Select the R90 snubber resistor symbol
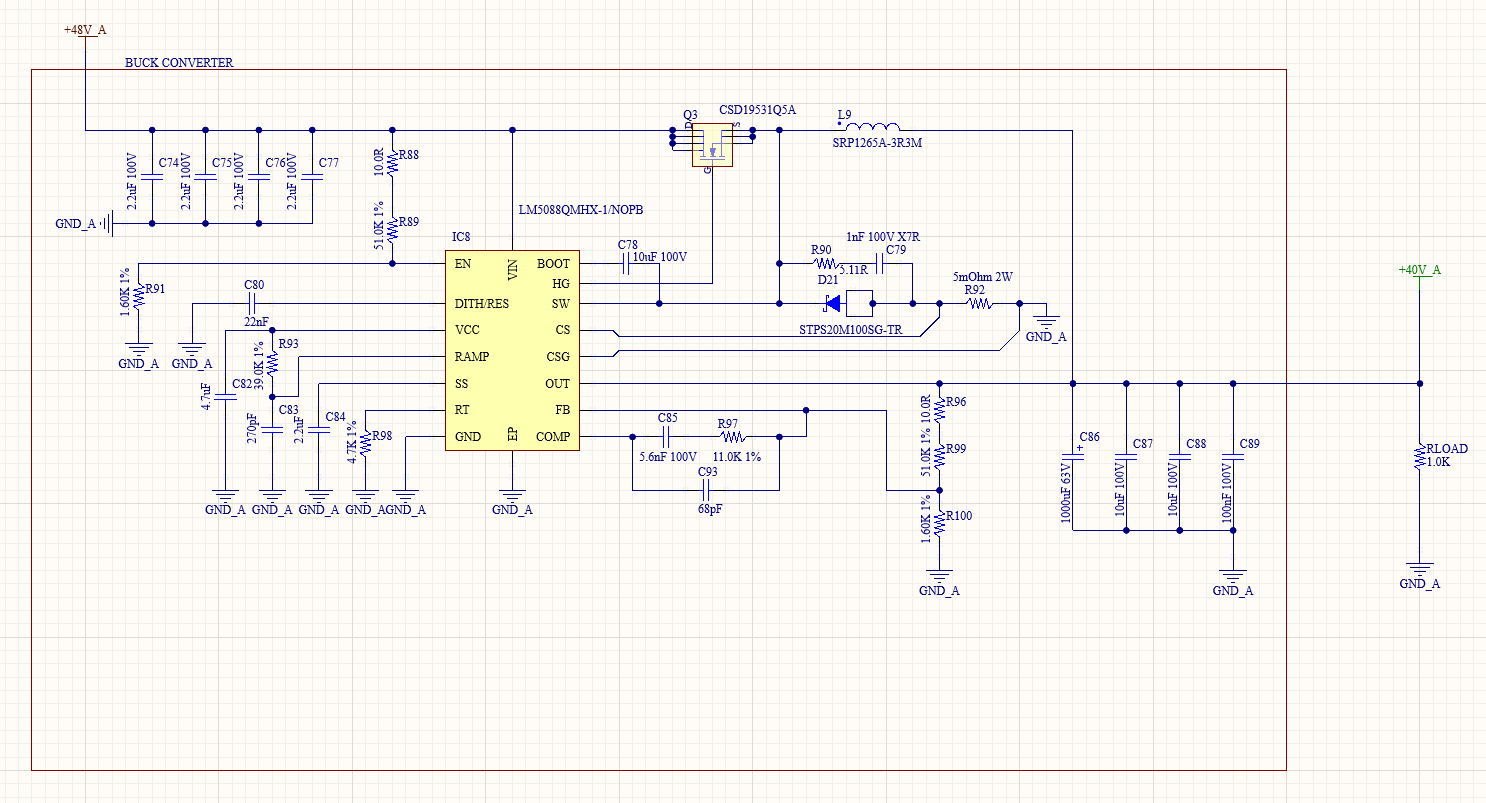 (x=826, y=264)
